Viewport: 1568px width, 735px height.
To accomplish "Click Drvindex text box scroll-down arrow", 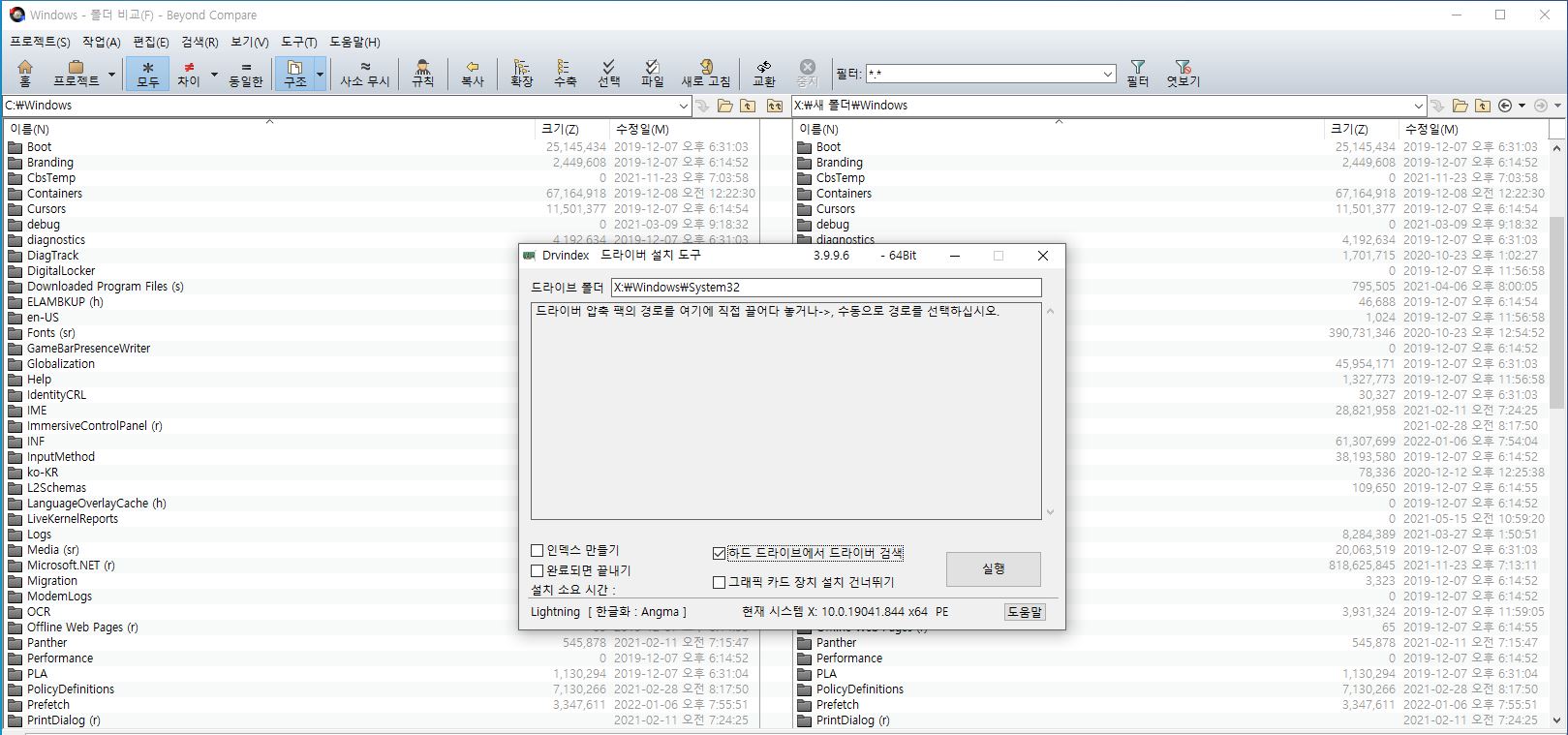I will point(1050,512).
